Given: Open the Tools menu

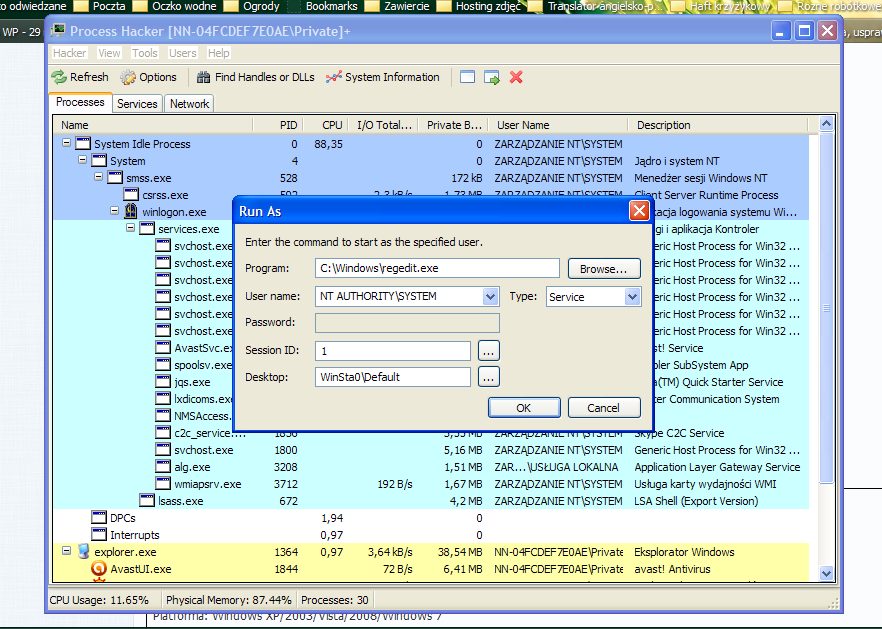Looking at the screenshot, I should tap(145, 53).
